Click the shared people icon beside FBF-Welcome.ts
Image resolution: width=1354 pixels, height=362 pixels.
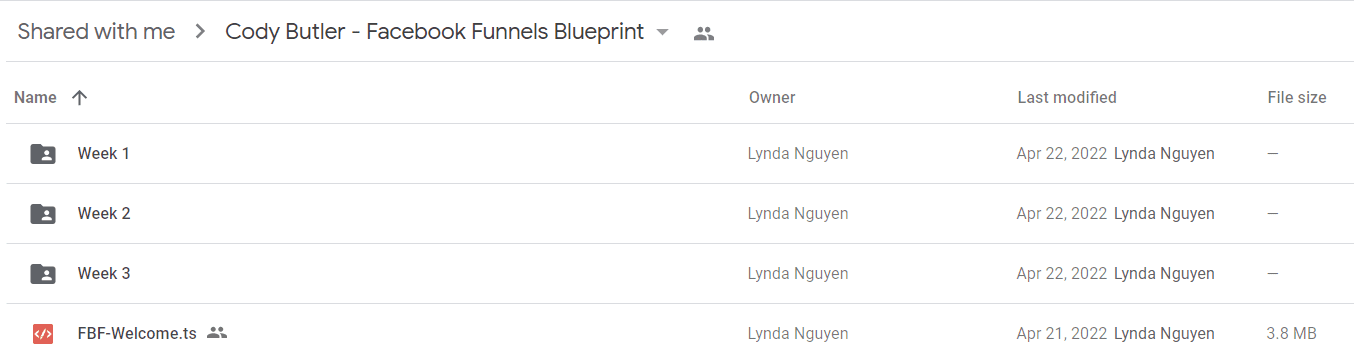217,333
